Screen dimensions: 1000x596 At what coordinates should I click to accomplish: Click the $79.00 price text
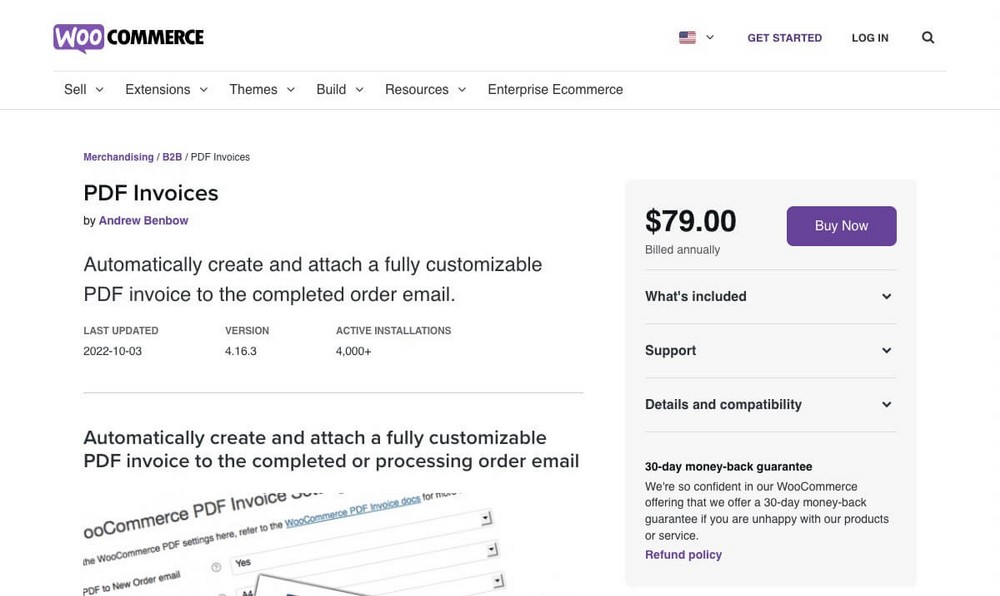point(691,221)
